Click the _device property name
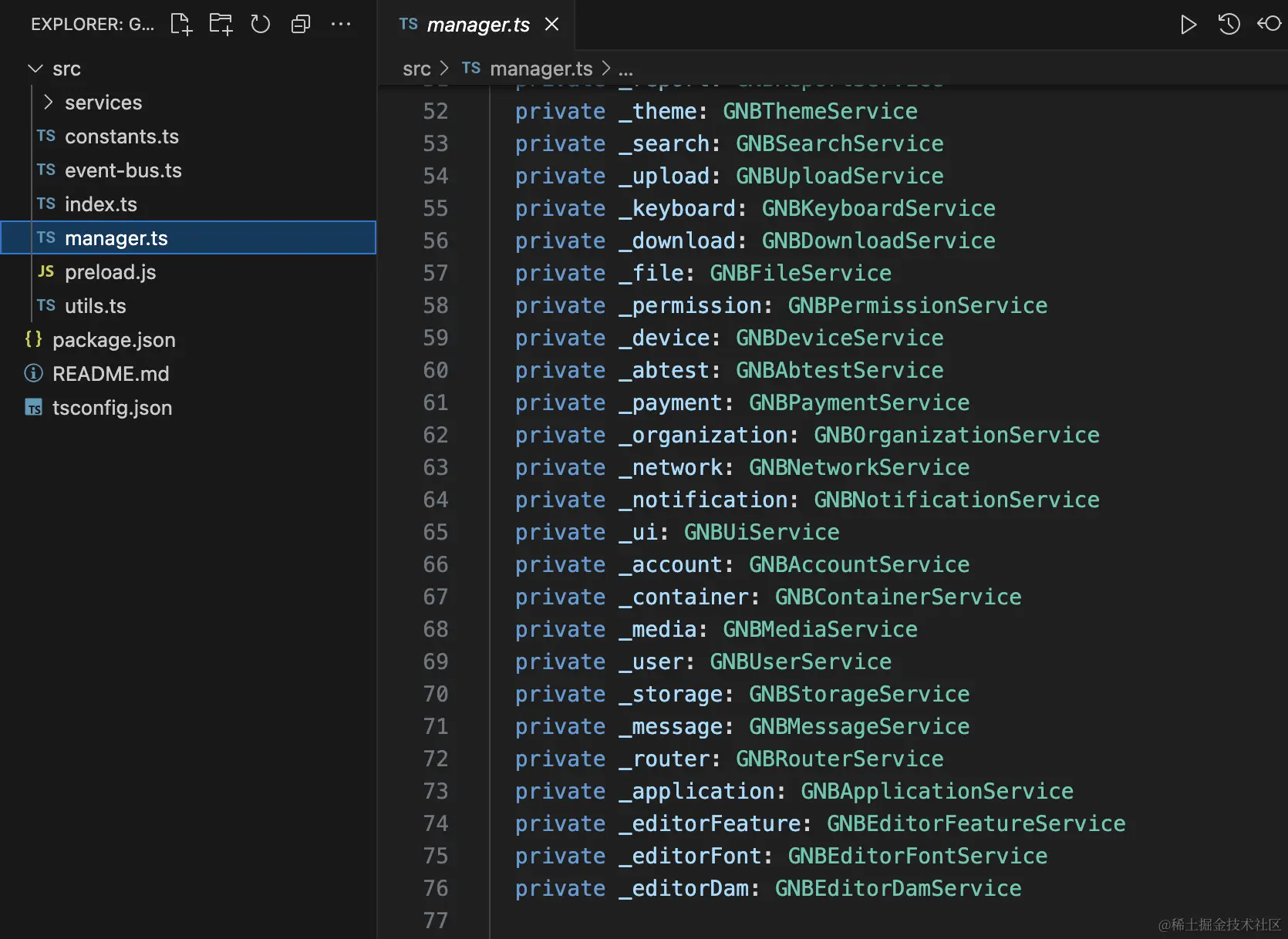Image resolution: width=1288 pixels, height=939 pixels. 664,338
